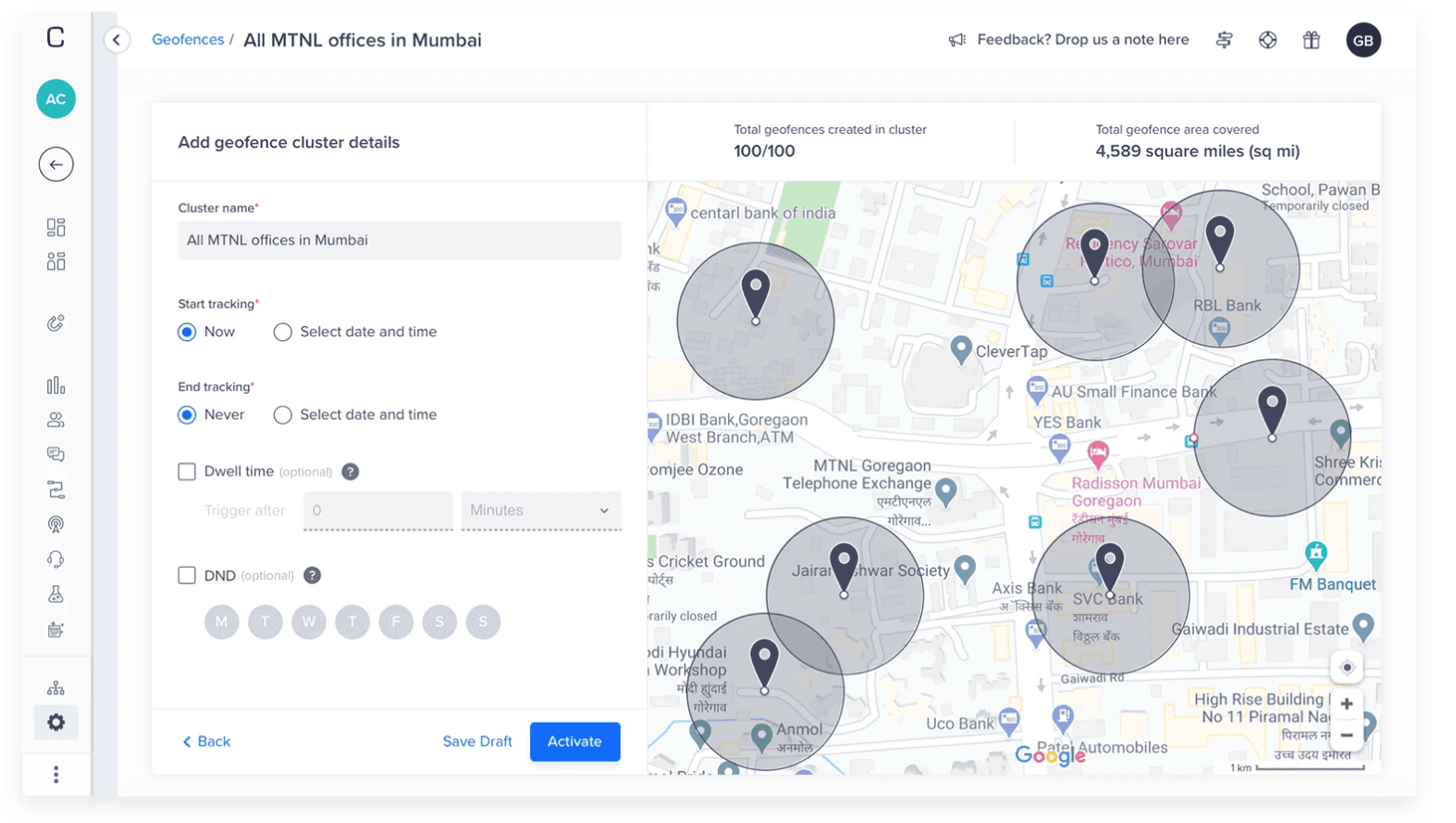Viewport: 1456px width, 823px height.
Task: Click the Uco Bank map marker
Action: click(1009, 720)
